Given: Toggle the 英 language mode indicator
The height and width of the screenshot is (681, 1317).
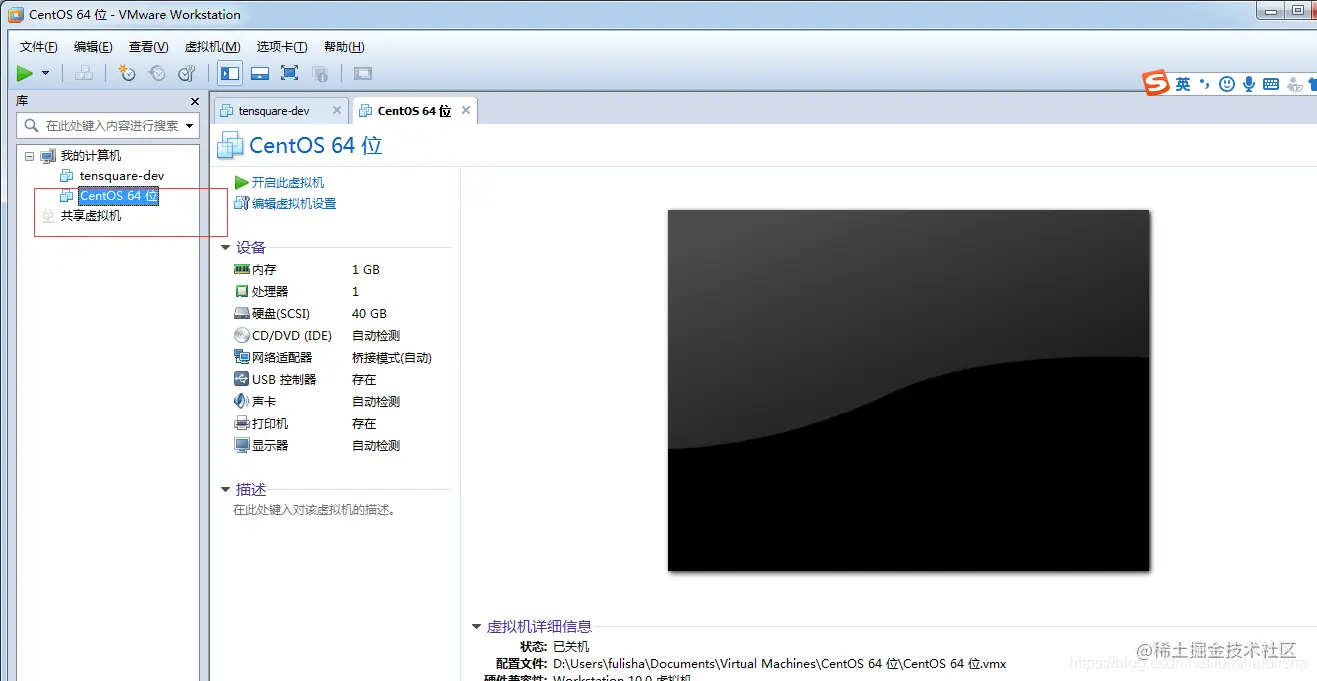Looking at the screenshot, I should tap(1183, 85).
